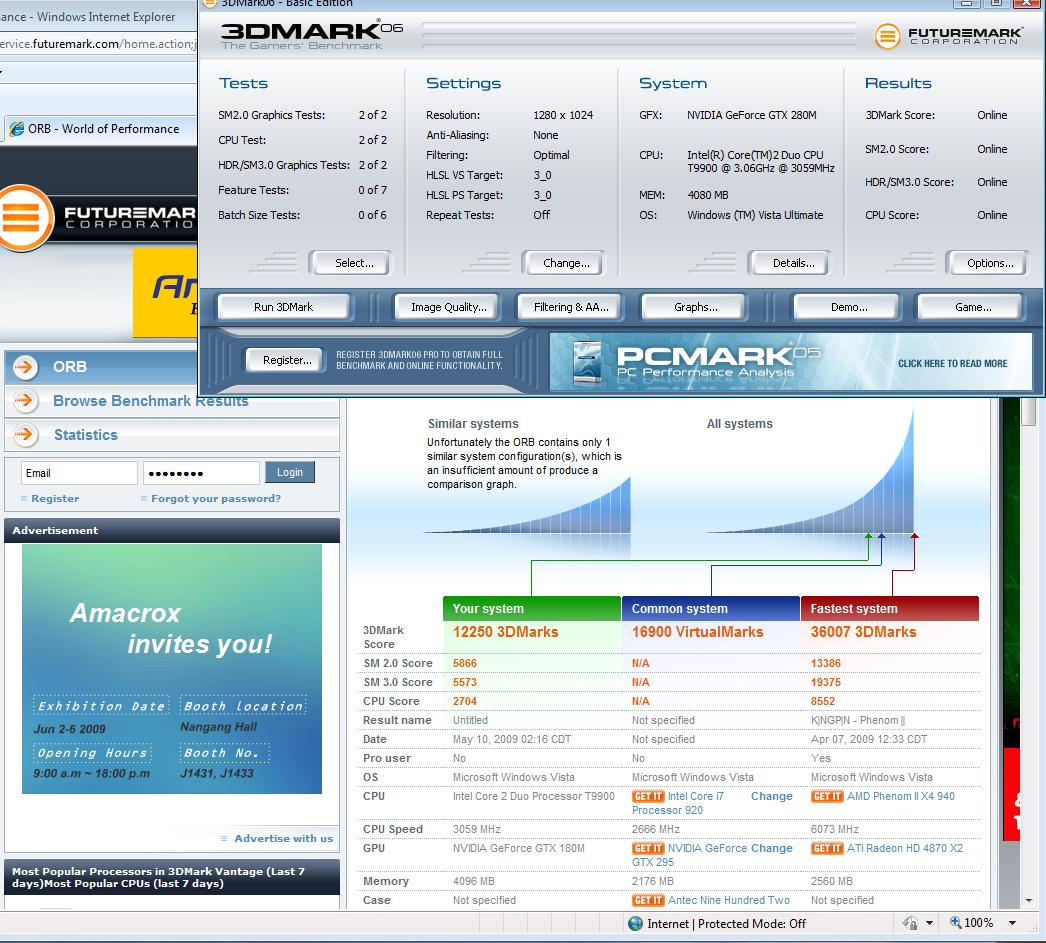Viewport: 1046px width, 943px height.
Task: Click security lock icon in status bar
Action: click(x=910, y=924)
